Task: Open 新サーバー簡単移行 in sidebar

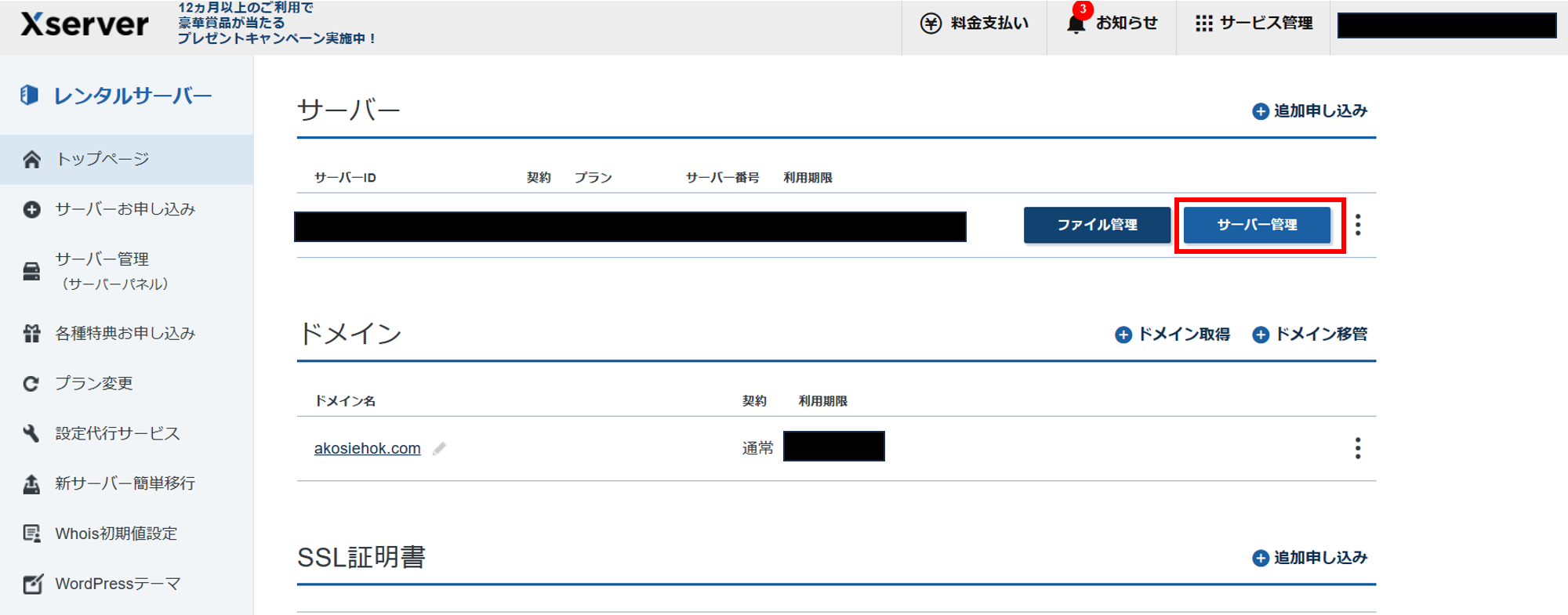Action: [x=126, y=483]
